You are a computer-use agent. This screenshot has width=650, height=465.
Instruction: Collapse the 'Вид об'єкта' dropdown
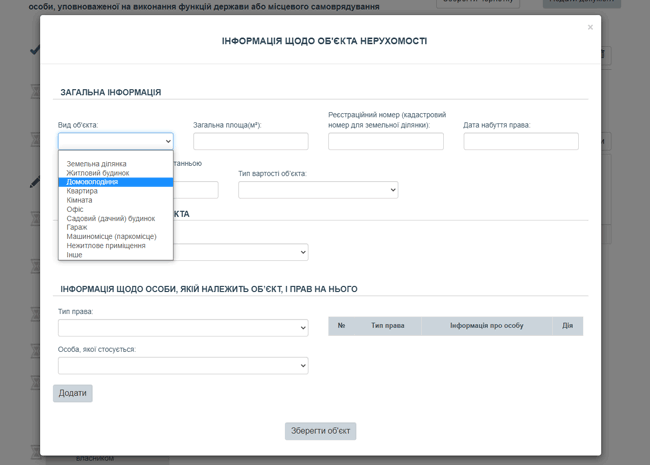pyautogui.click(x=115, y=141)
